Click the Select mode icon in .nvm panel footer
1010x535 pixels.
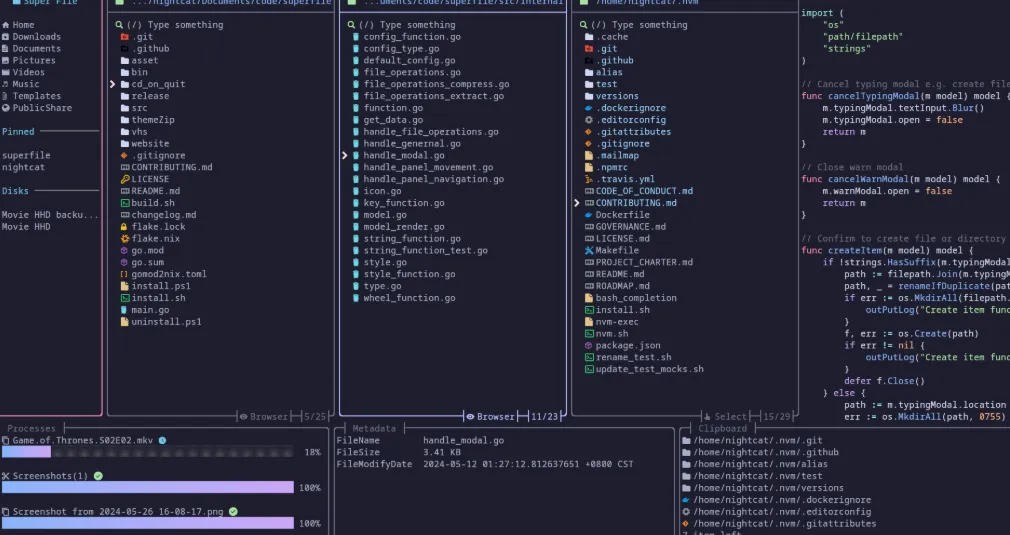click(707, 417)
